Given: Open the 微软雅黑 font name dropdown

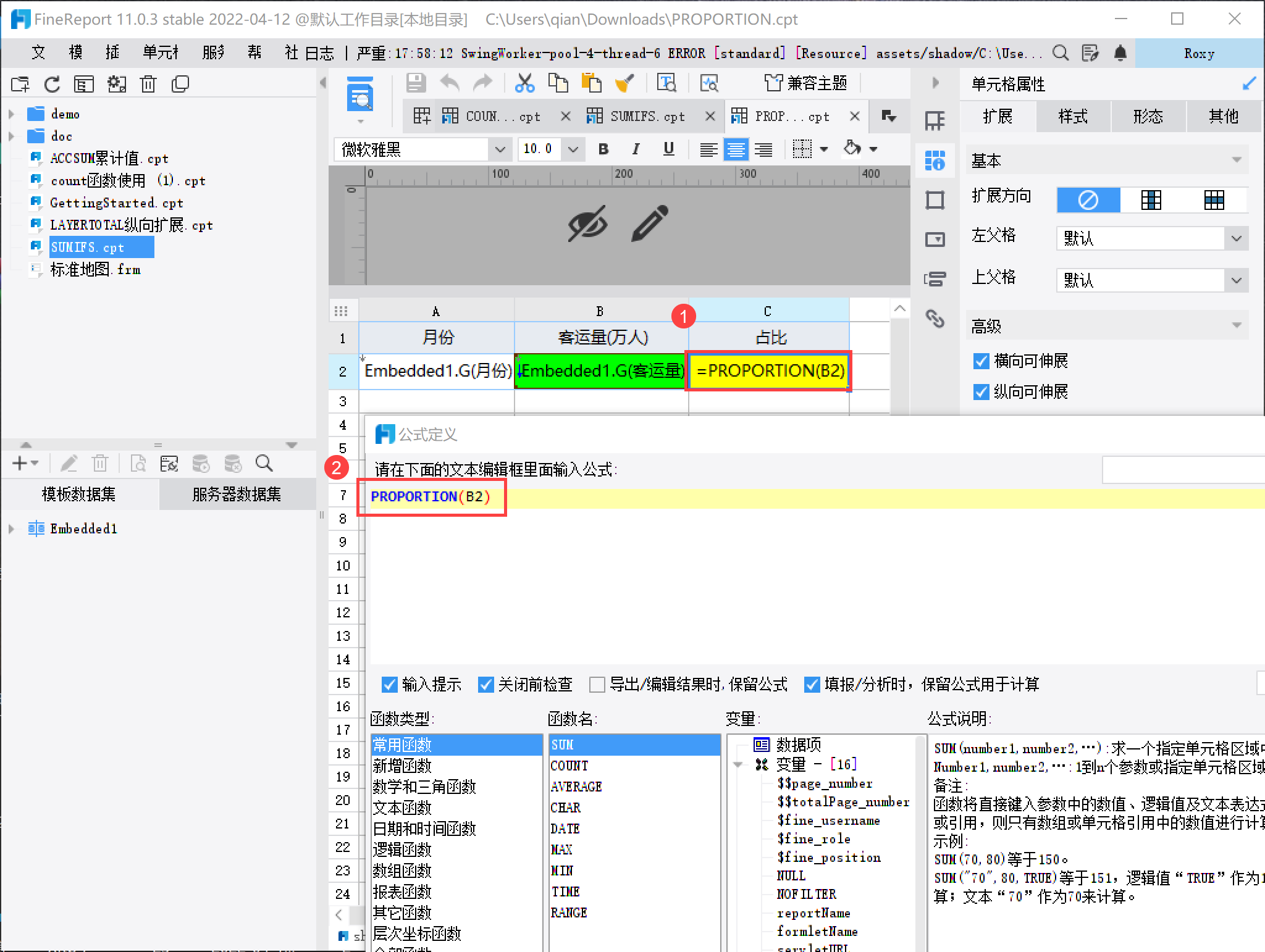Looking at the screenshot, I should 499,149.
